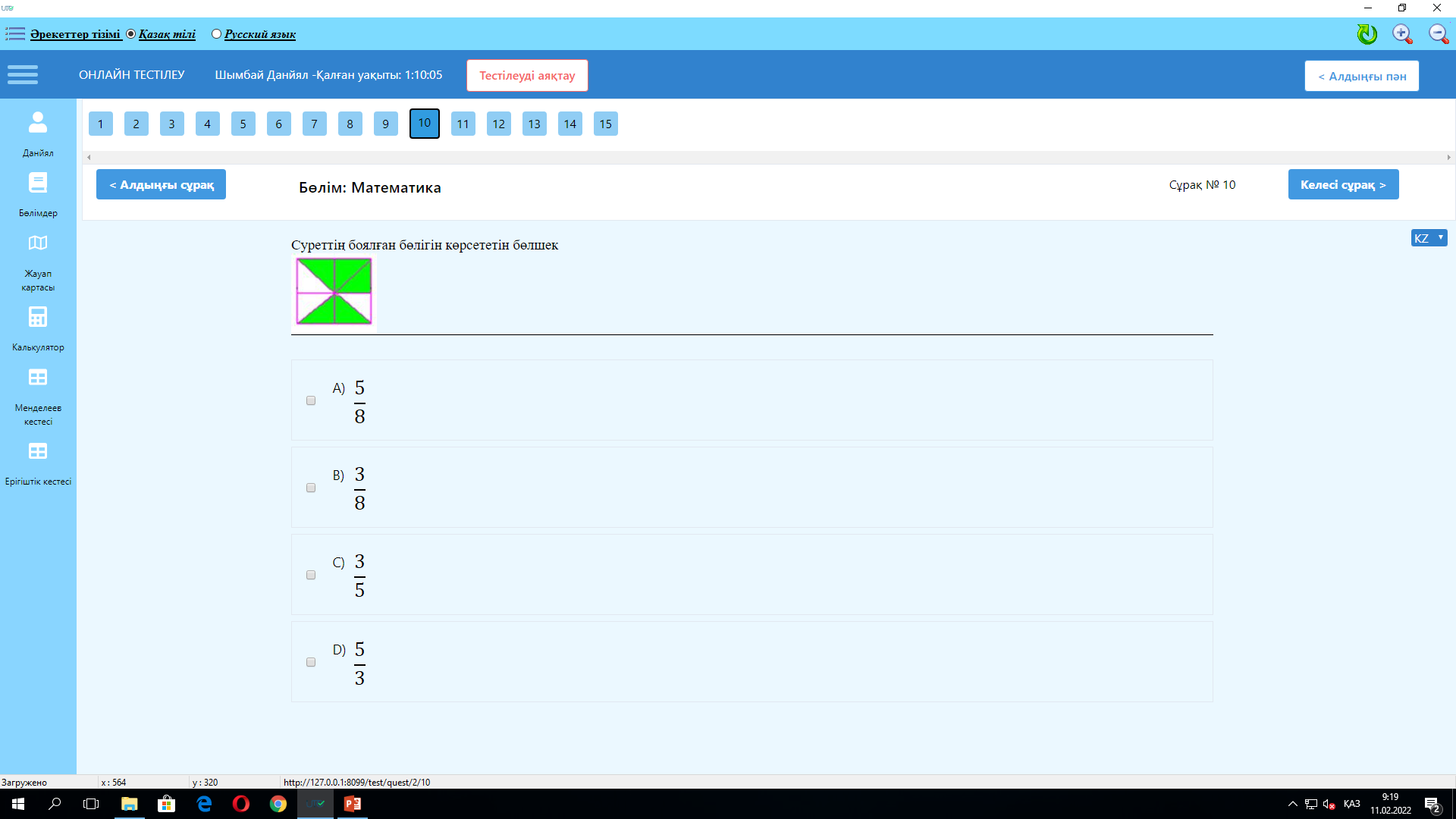Expand the hamburger menu in blue header

(x=23, y=74)
